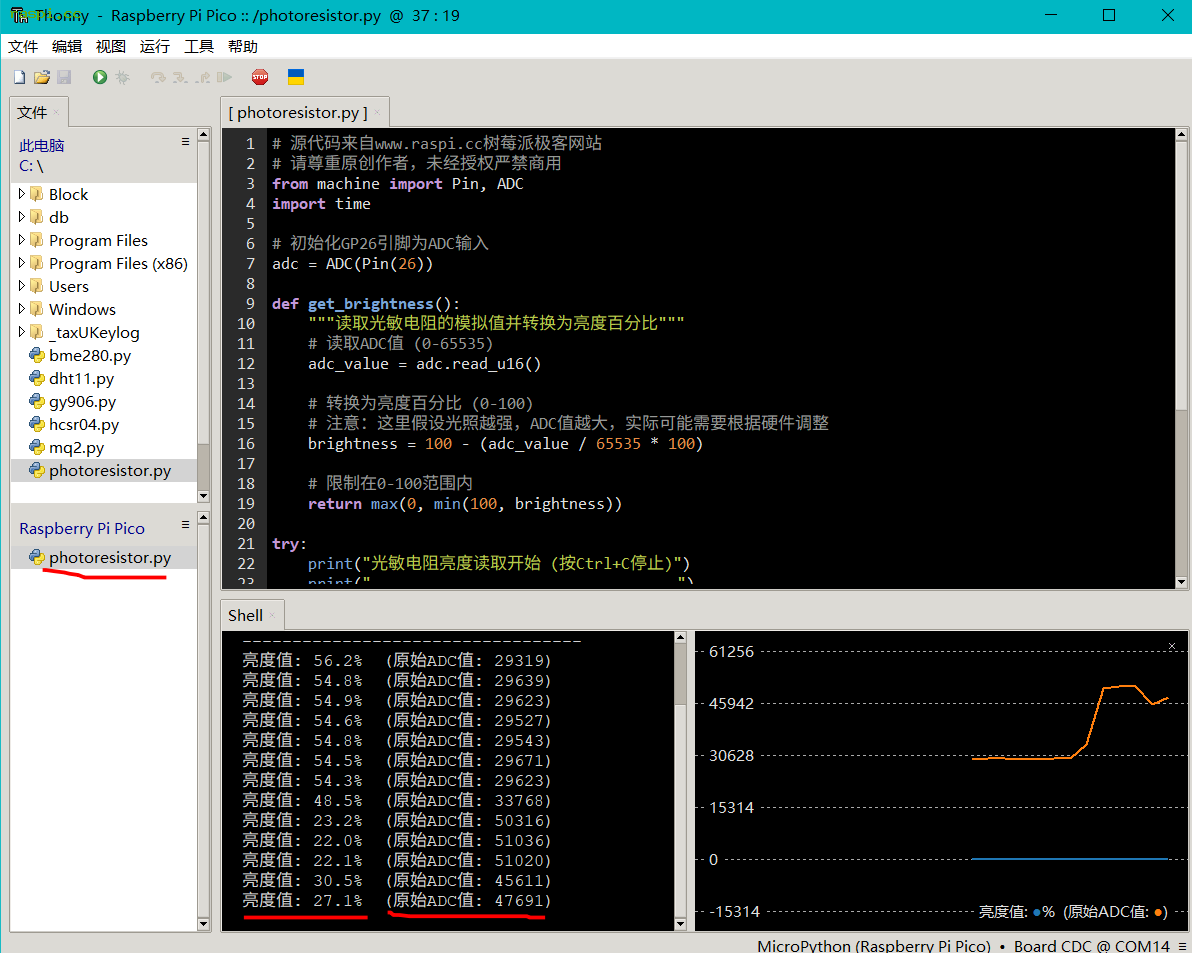Click the Resume debug icon
This screenshot has height=953, width=1192.
pos(224,77)
